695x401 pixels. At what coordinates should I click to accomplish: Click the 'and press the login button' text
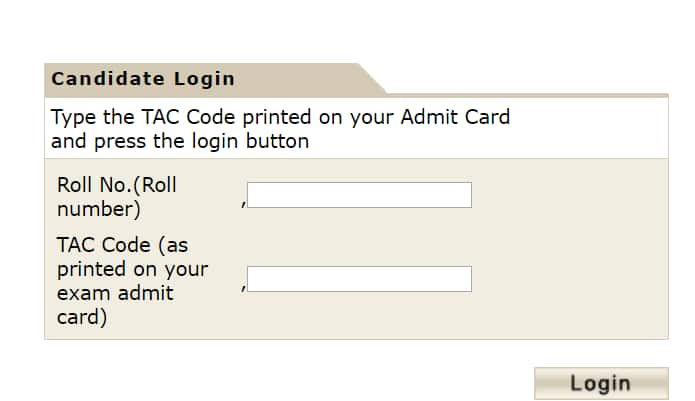click(x=180, y=141)
